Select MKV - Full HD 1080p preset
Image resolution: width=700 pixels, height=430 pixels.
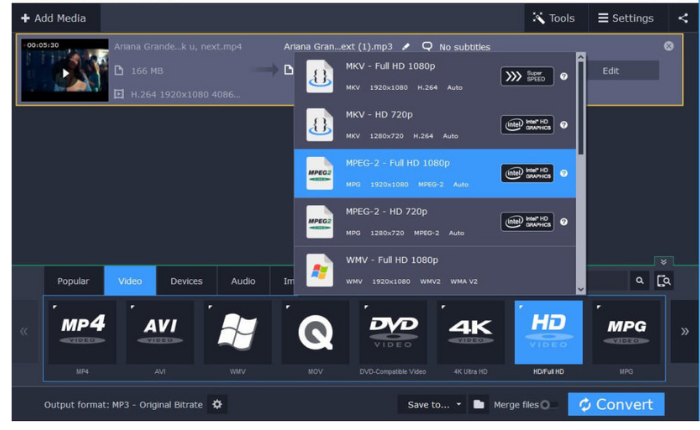(435, 76)
